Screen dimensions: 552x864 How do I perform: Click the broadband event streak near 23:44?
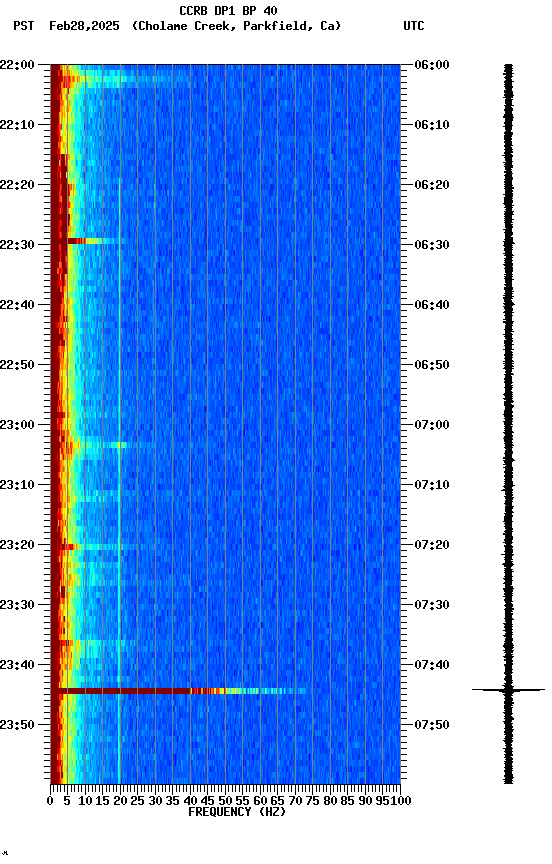178,691
